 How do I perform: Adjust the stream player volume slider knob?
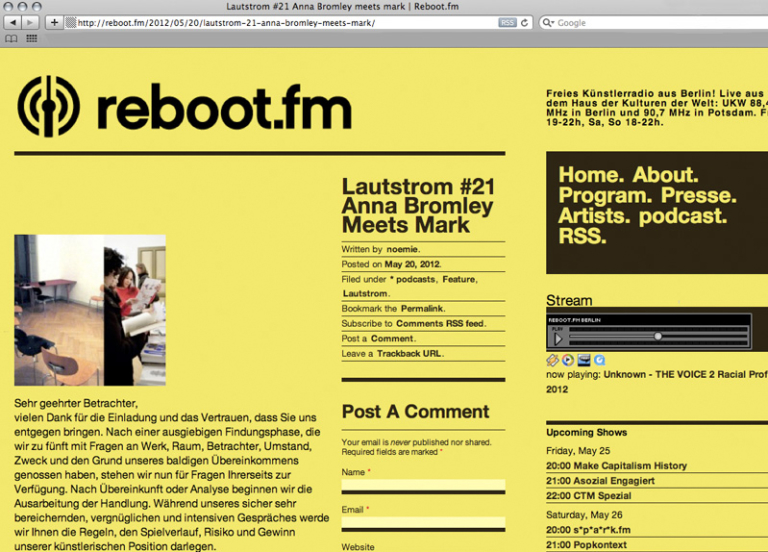[x=658, y=336]
